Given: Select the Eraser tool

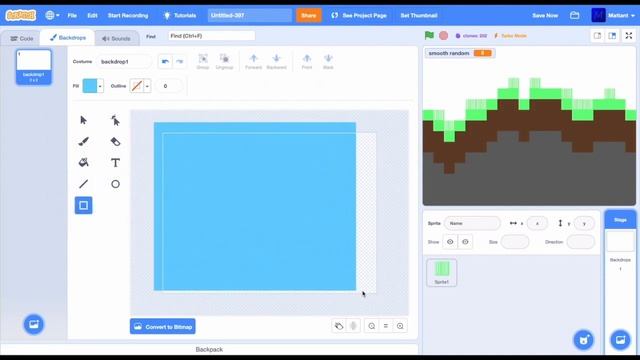Looking at the screenshot, I should 115,142.
